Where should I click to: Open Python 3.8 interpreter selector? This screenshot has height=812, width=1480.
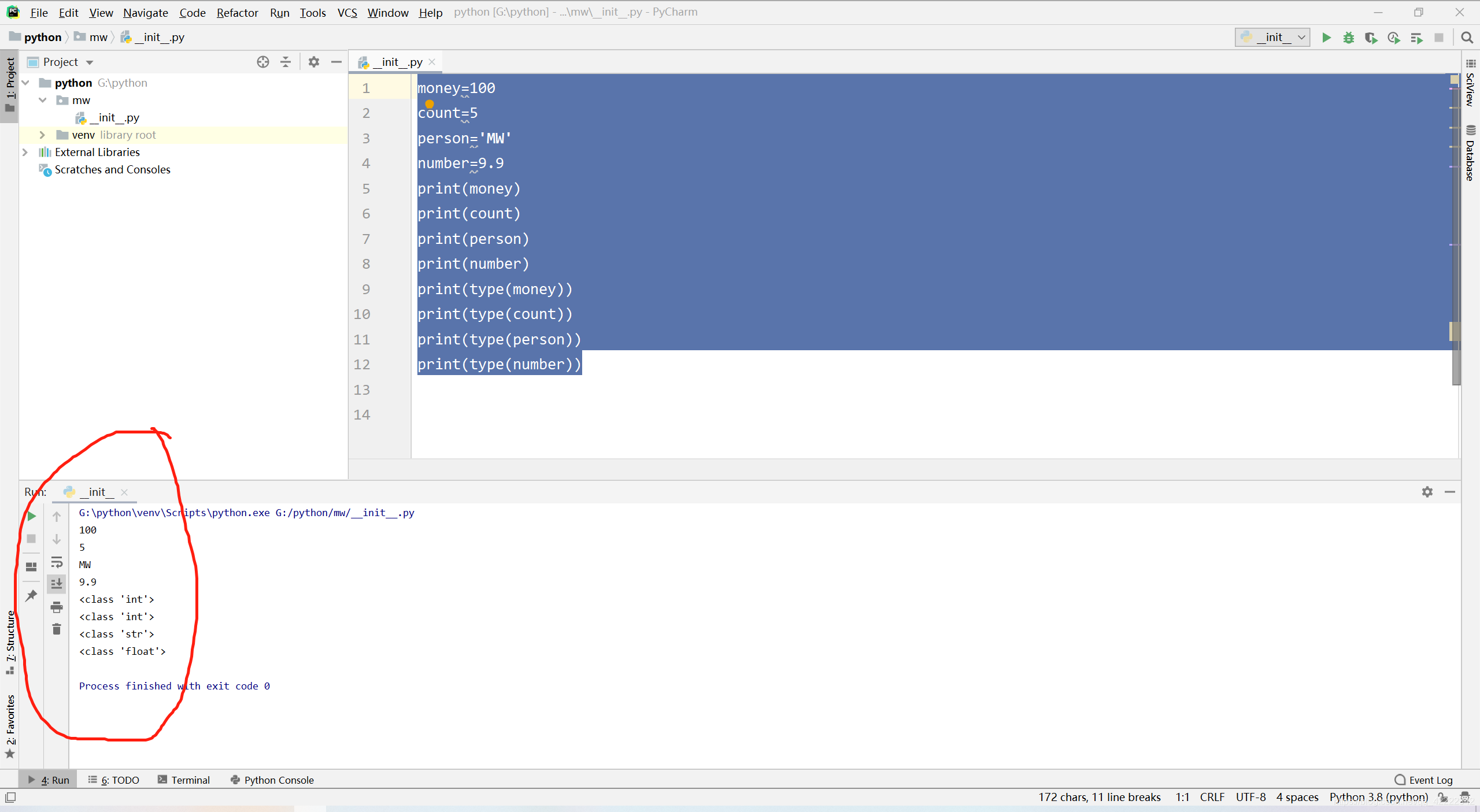pos(1378,798)
